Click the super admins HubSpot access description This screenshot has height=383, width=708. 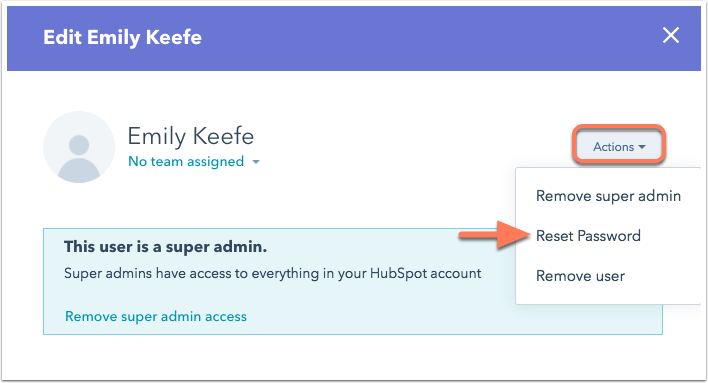pos(273,274)
